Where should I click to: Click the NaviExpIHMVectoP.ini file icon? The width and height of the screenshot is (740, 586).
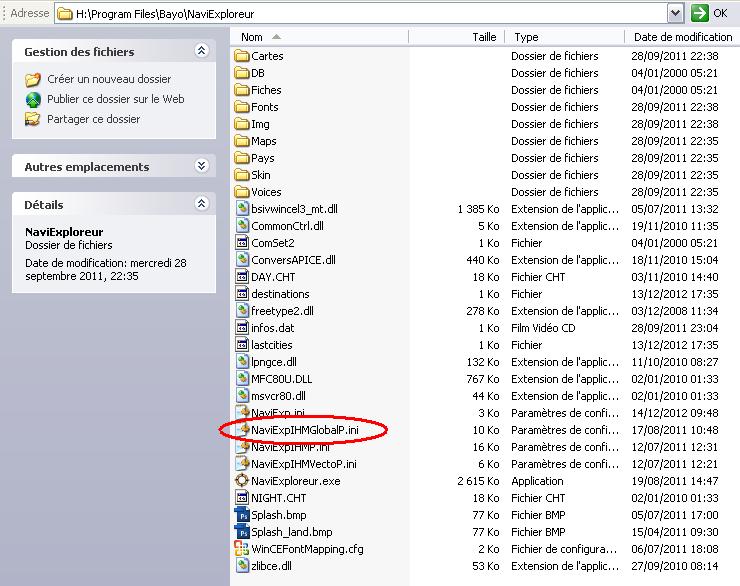pos(242,463)
